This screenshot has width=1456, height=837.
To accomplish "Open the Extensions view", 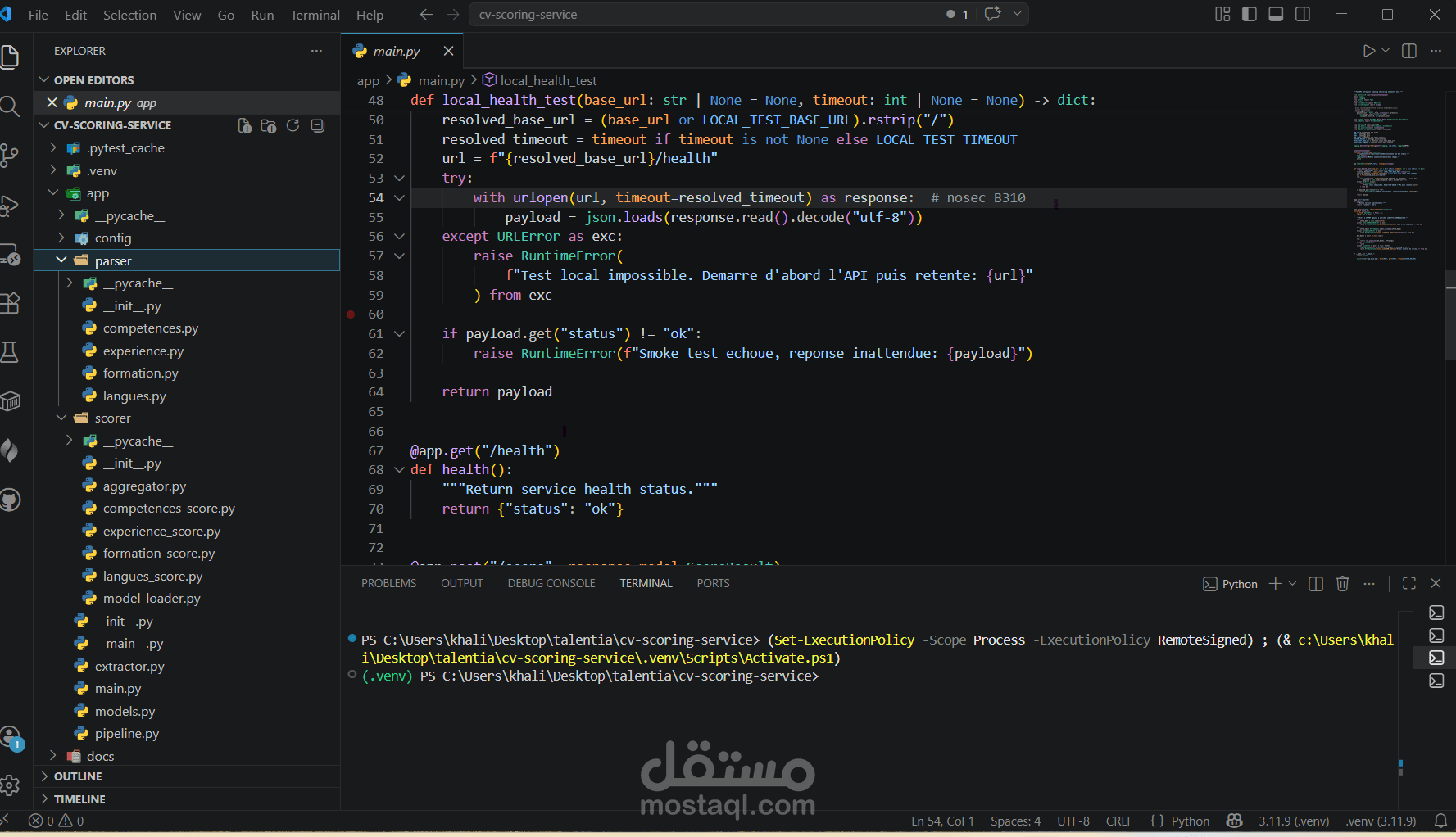I will (10, 304).
